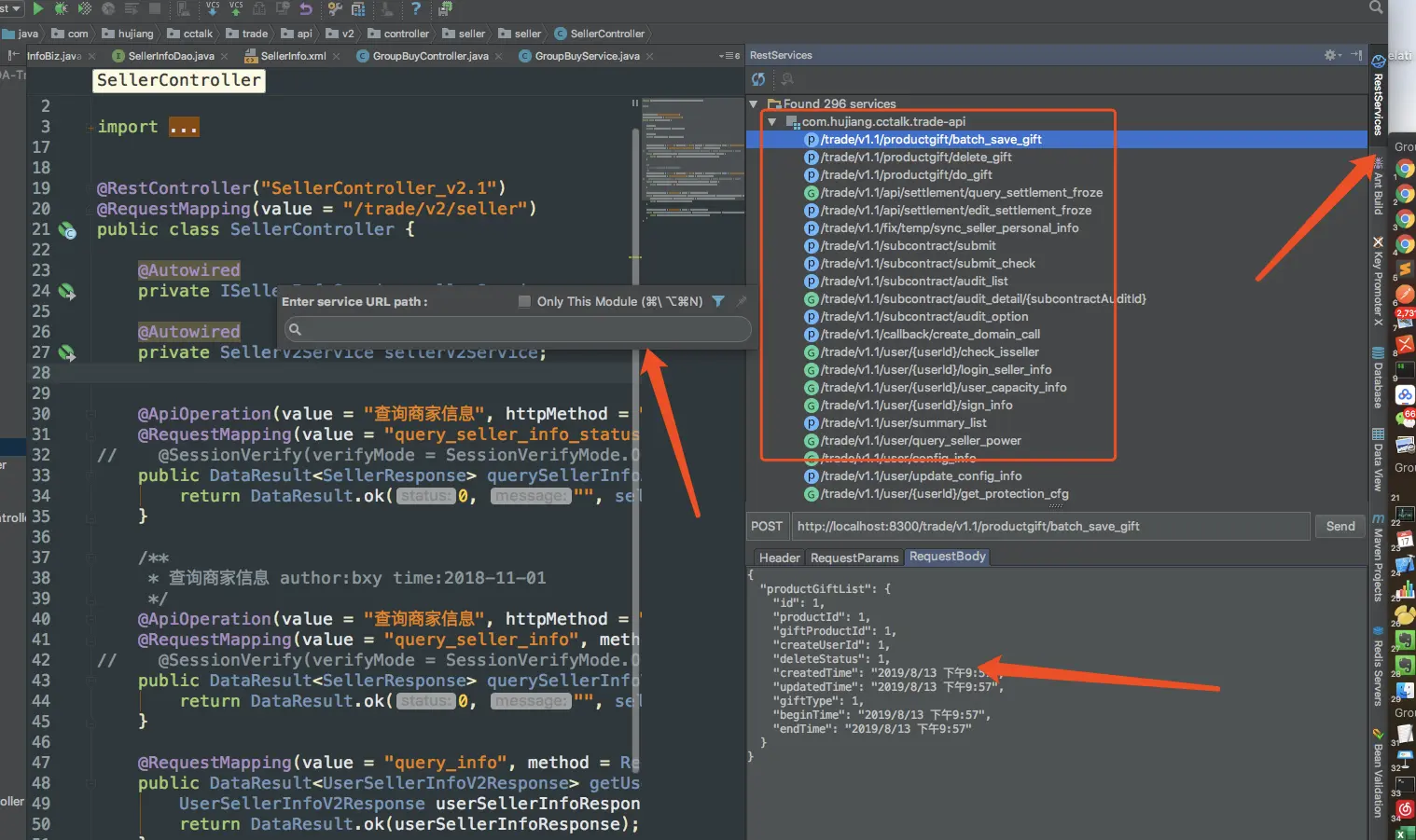The image size is (1416, 840).
Task: Select the /productgift/do_gift service
Action: pos(907,174)
